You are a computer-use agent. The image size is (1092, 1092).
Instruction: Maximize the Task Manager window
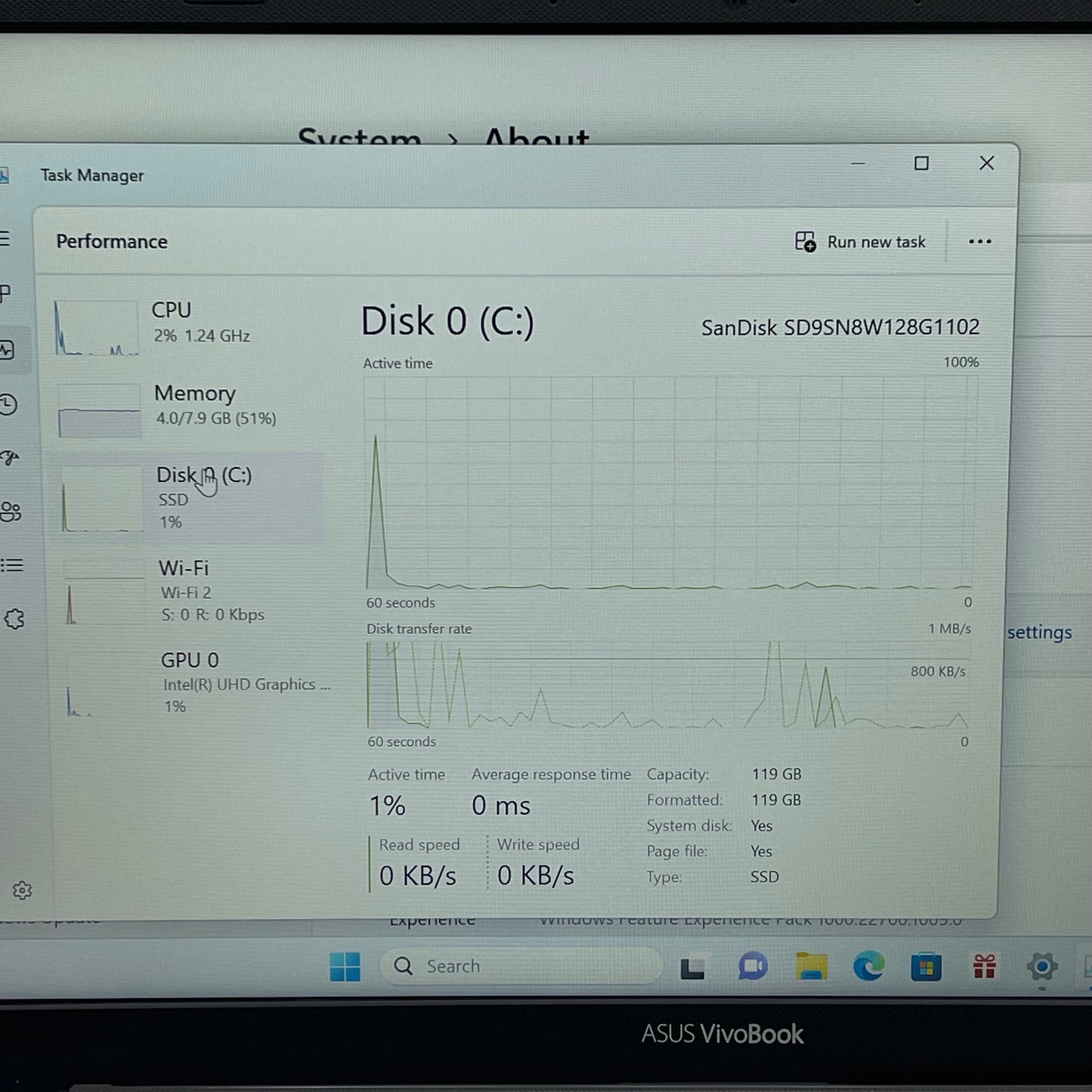[x=921, y=163]
